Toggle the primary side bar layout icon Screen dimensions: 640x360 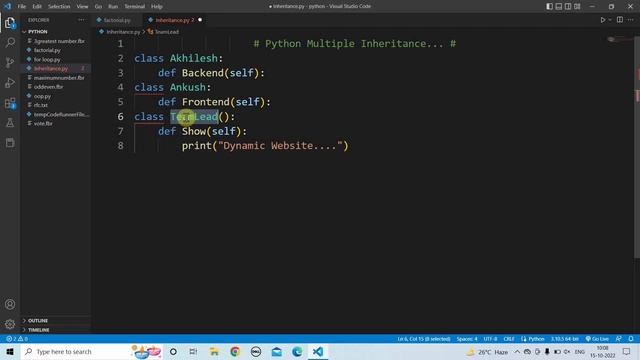[549, 7]
